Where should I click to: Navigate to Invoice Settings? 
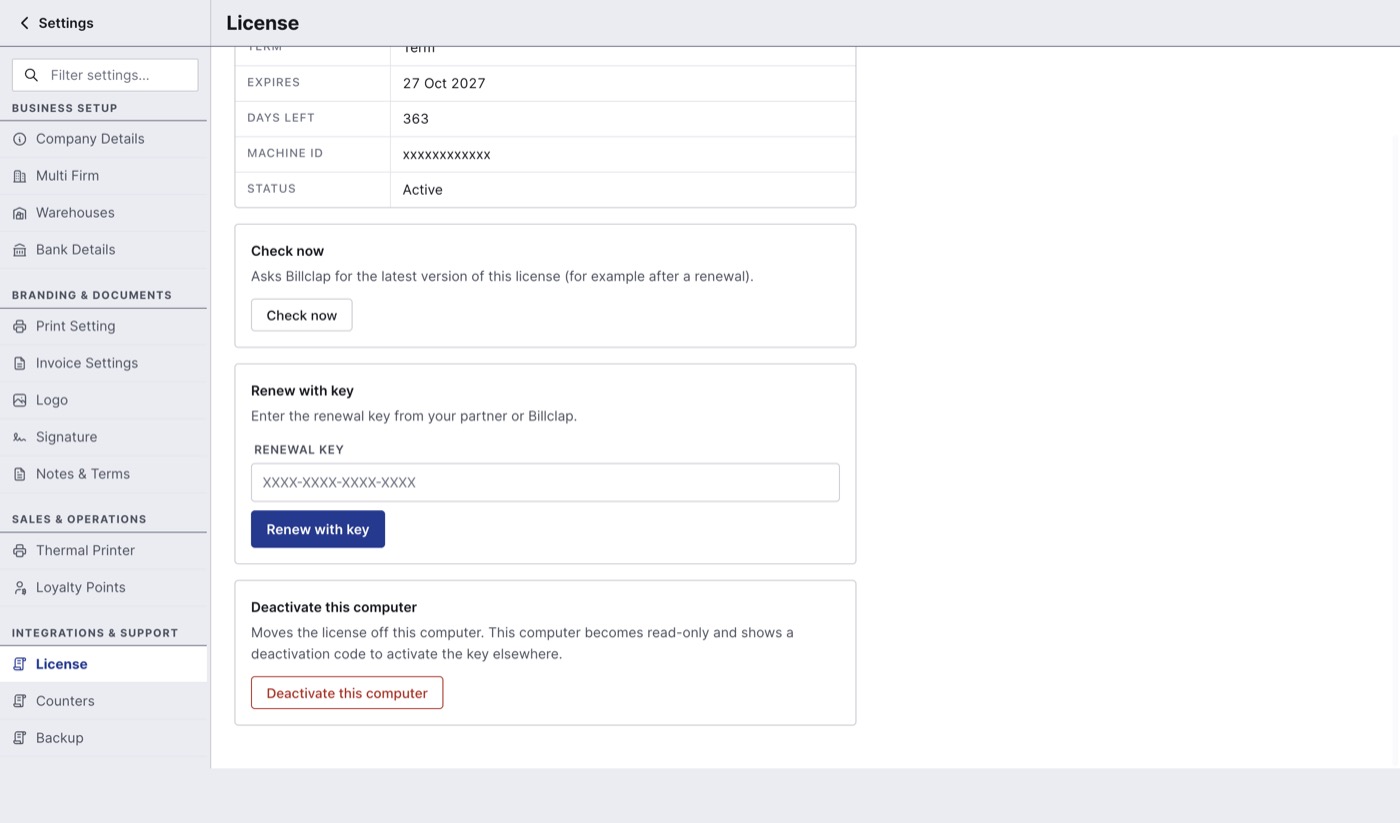[x=104, y=363]
